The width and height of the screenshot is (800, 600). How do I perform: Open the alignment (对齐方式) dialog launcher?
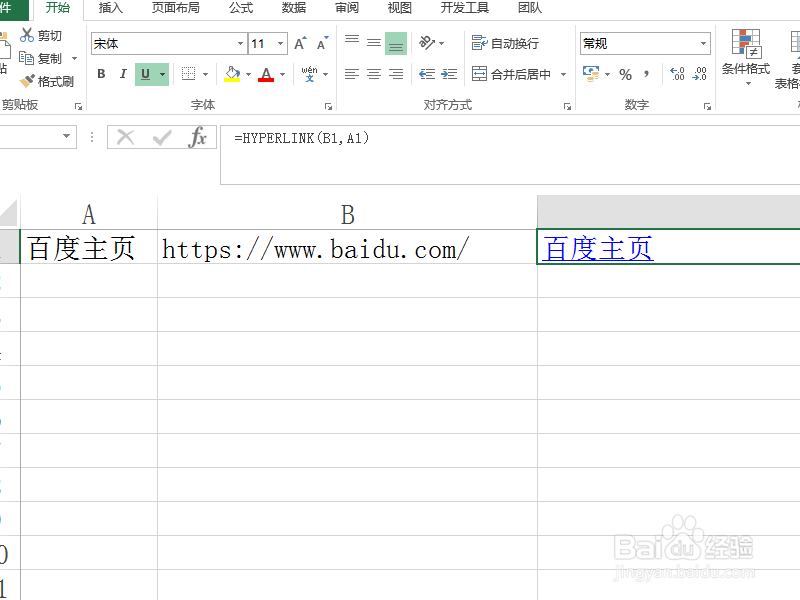(567, 106)
